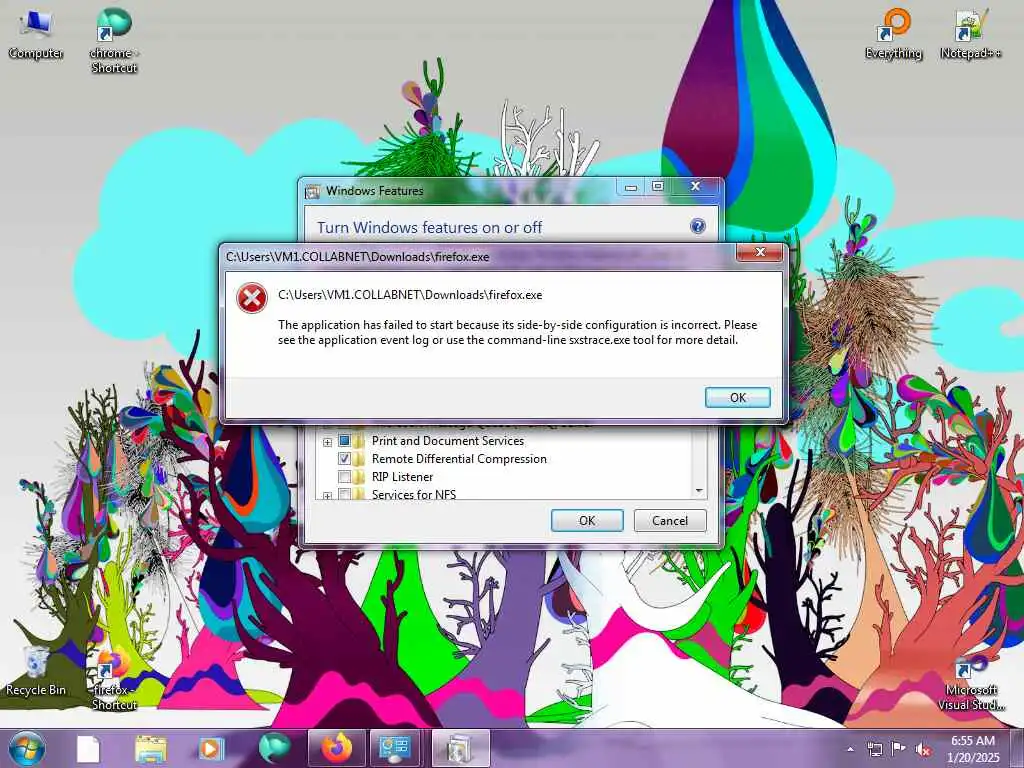Uncheck Remote Differential Compression
This screenshot has width=1024, height=768.
344,458
